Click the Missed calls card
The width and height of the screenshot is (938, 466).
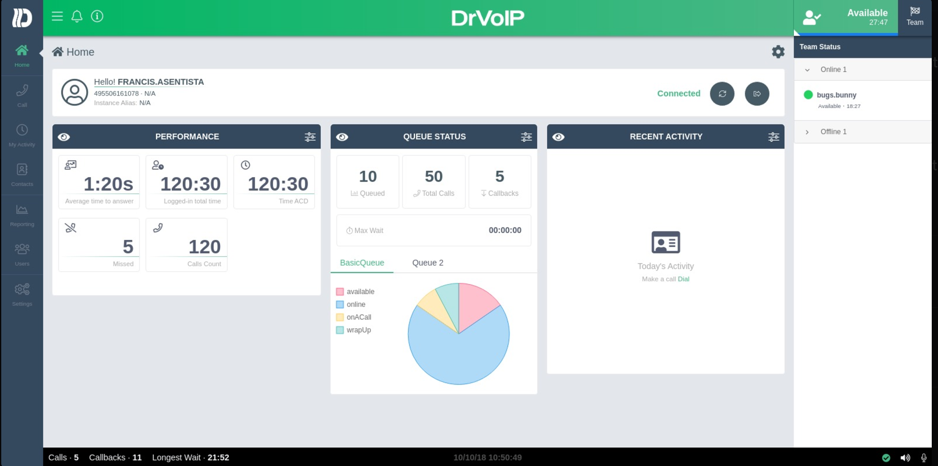coord(99,245)
